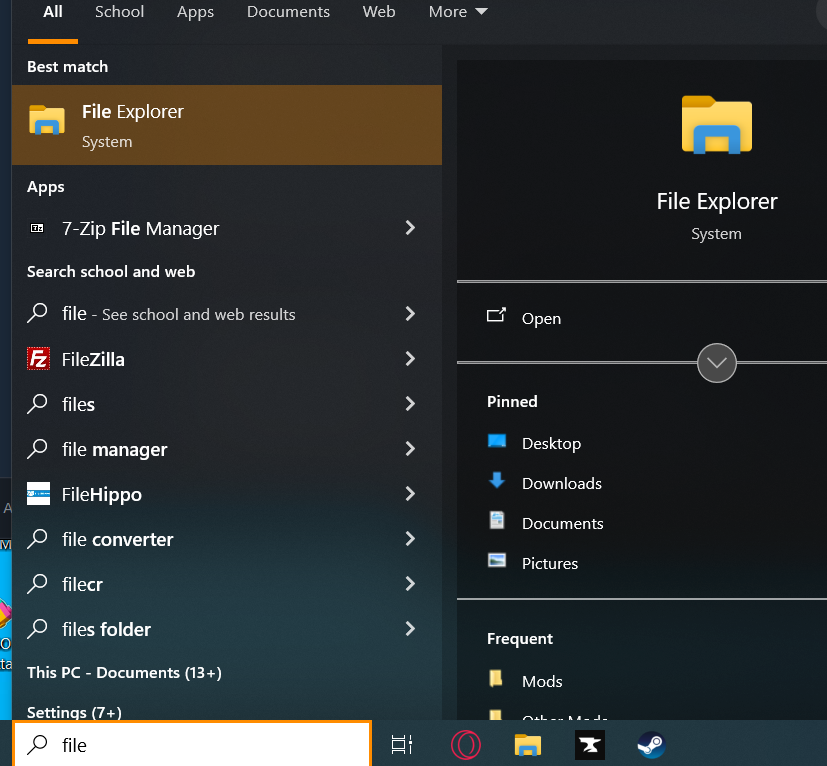Expand 7-Zip File Manager options arrow
Image resolution: width=827 pixels, height=766 pixels.
point(410,228)
